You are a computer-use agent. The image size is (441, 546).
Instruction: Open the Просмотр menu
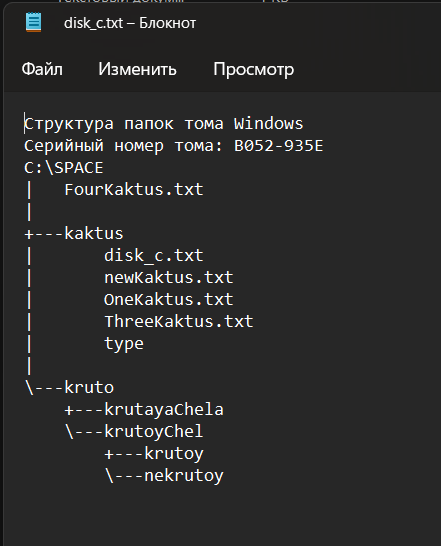click(x=254, y=69)
